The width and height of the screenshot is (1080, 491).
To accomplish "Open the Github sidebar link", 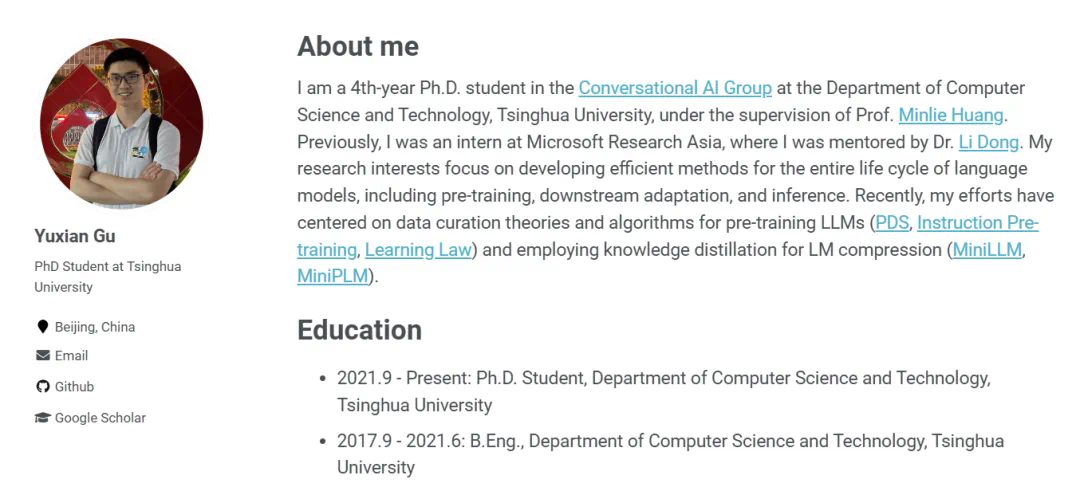I will [x=74, y=386].
